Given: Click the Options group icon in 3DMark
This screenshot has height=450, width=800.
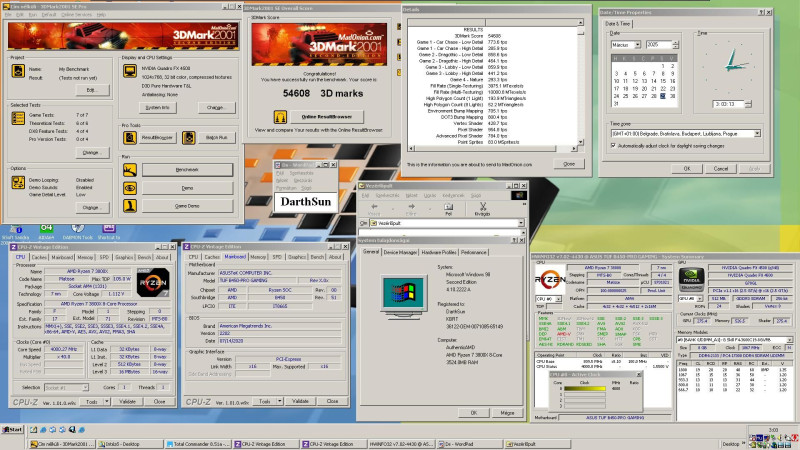Looking at the screenshot, I should [x=18, y=183].
